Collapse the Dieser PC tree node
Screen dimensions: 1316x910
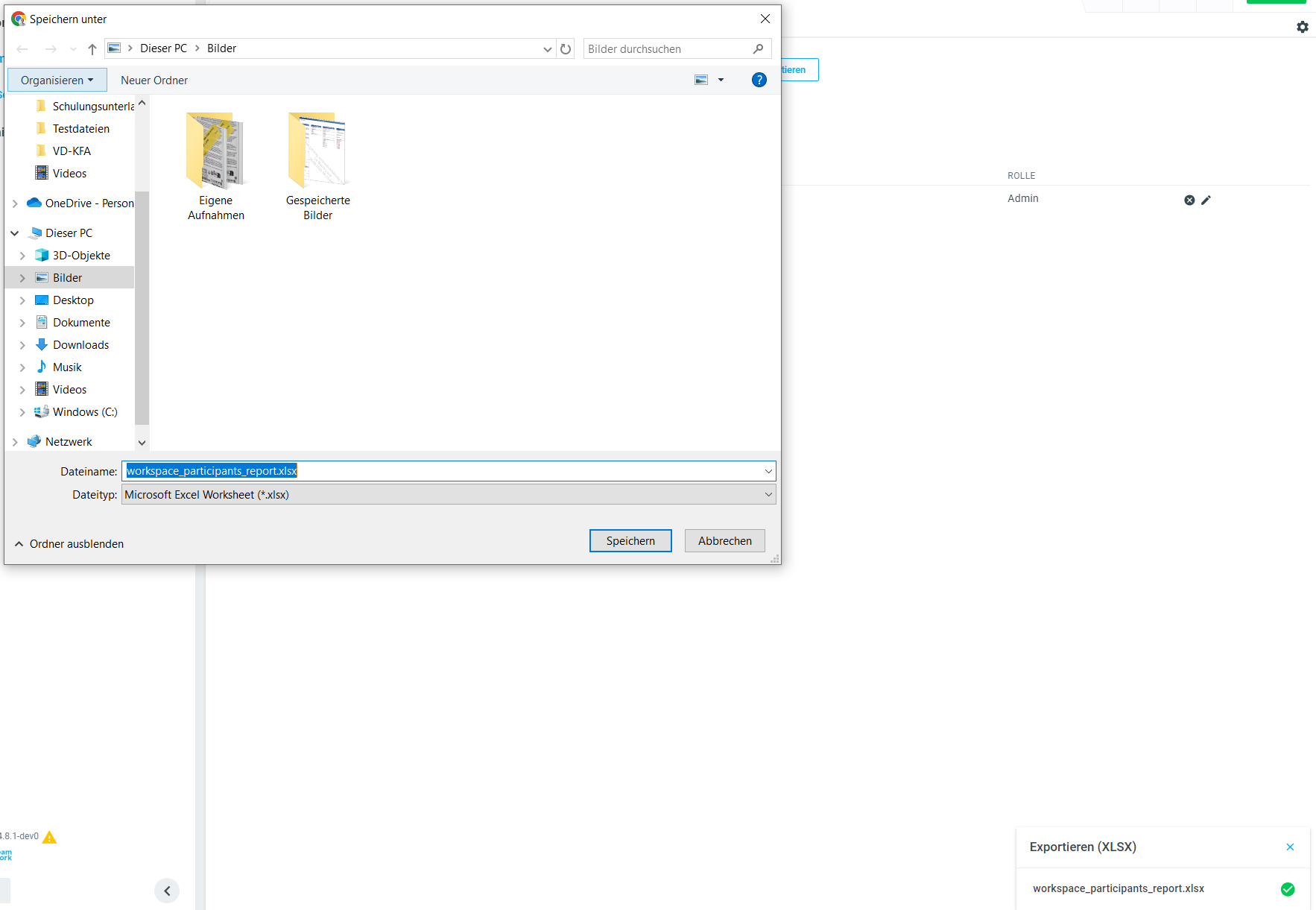[15, 233]
